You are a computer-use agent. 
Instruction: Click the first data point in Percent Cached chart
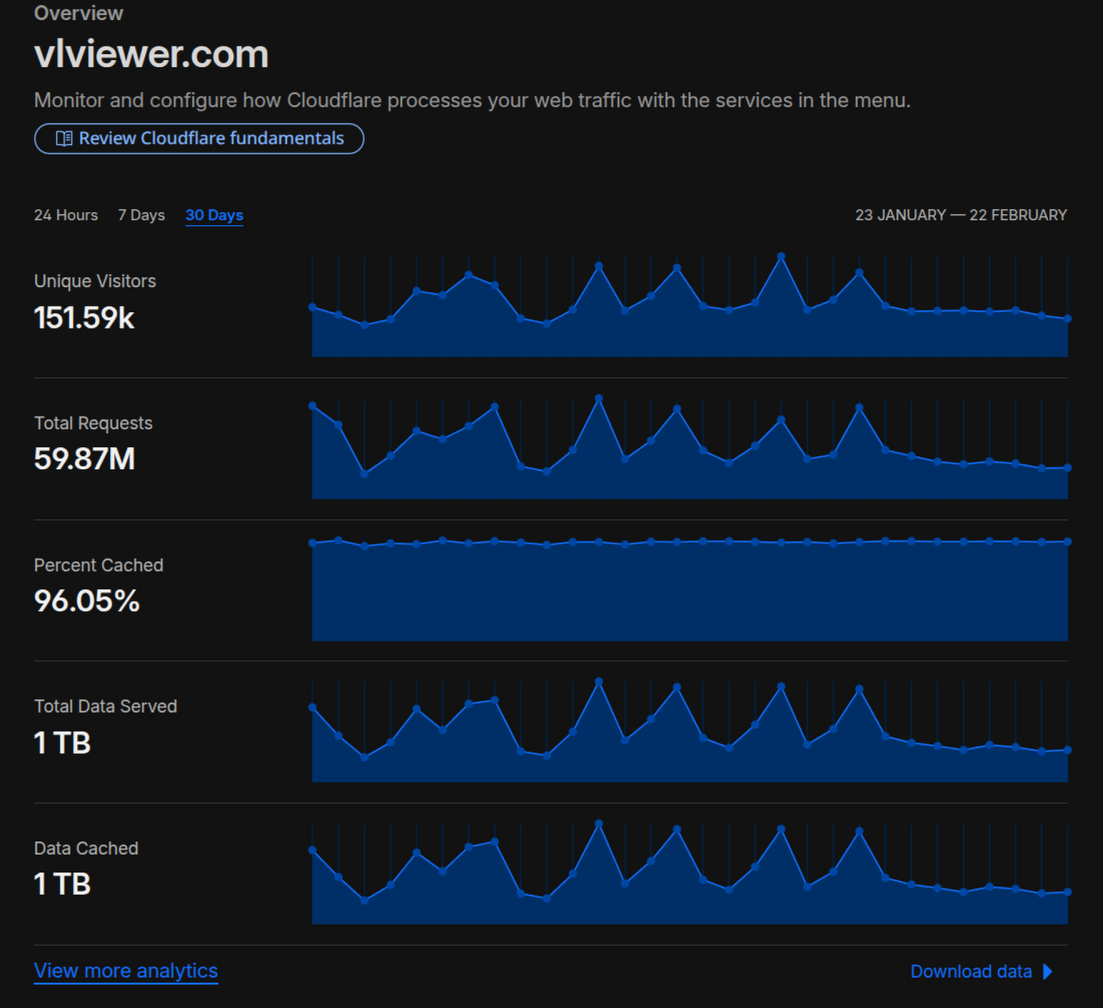click(x=313, y=543)
